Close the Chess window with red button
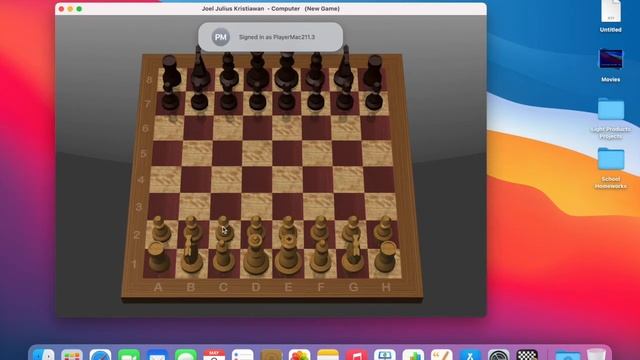The height and width of the screenshot is (360, 640). (61, 9)
